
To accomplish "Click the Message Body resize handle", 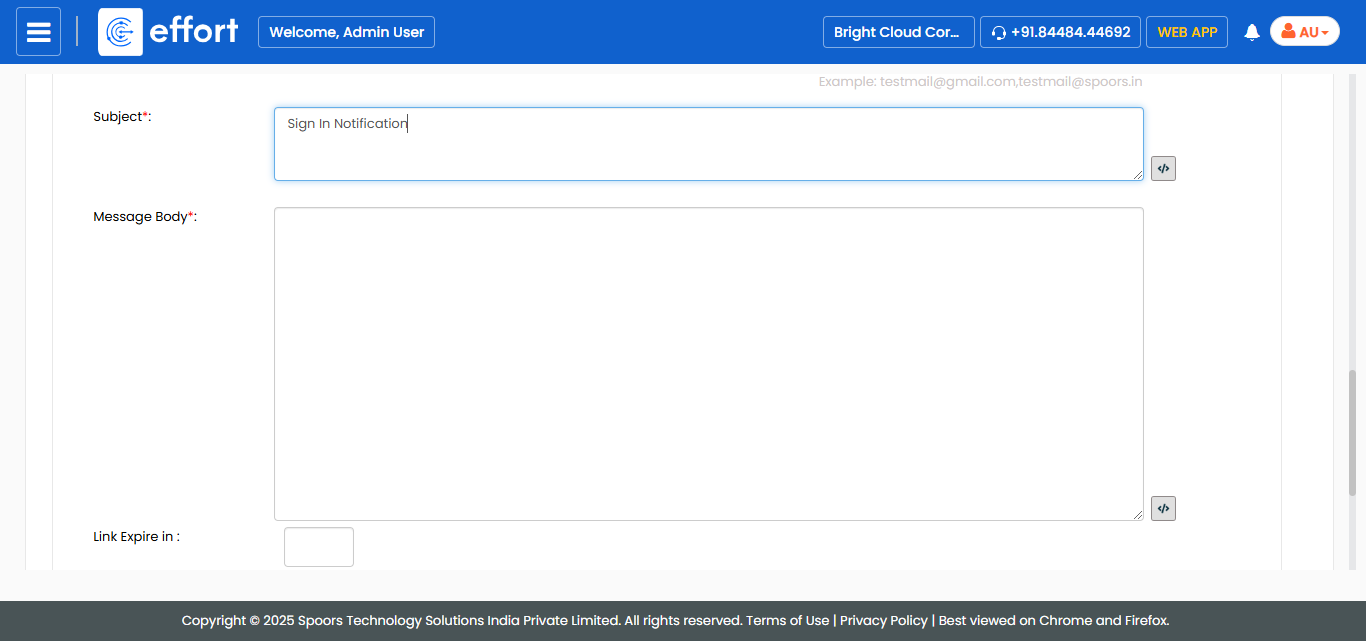I will coord(1138,515).
